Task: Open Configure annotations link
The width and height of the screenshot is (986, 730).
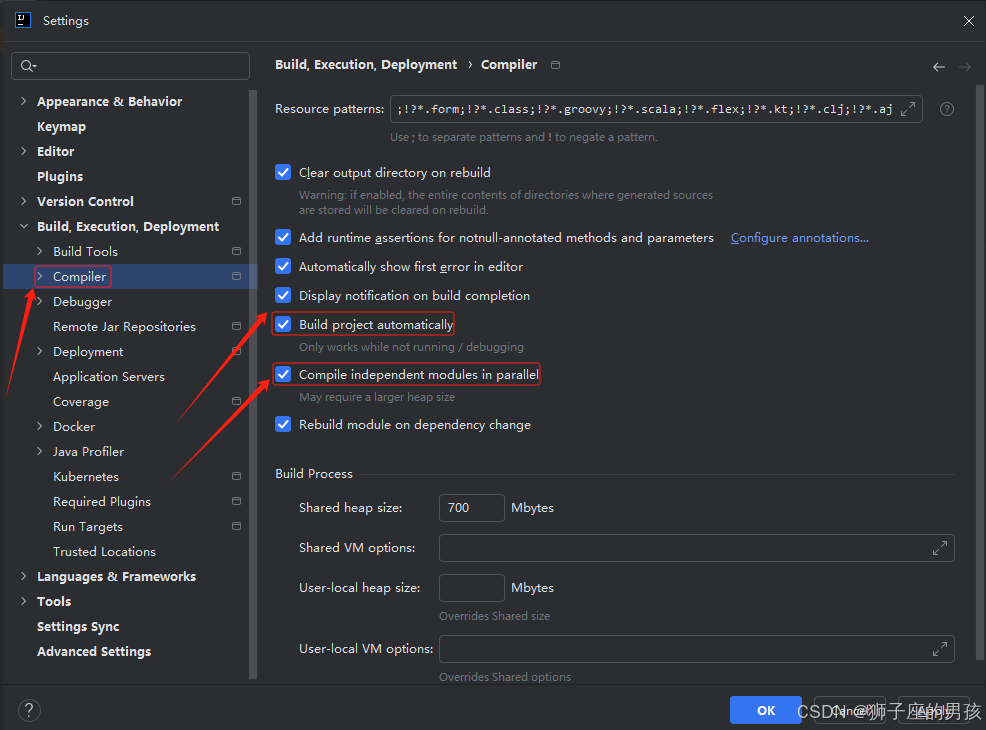Action: (x=799, y=238)
